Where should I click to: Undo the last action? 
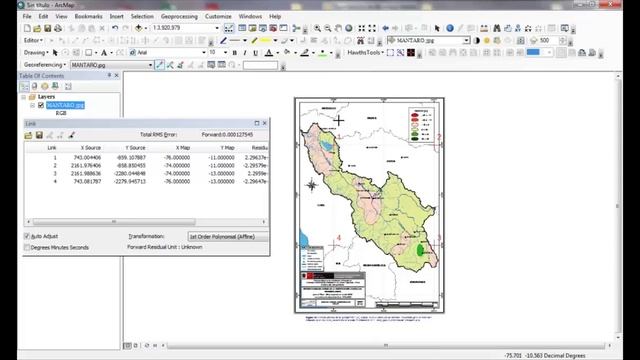pyautogui.click(x=115, y=28)
